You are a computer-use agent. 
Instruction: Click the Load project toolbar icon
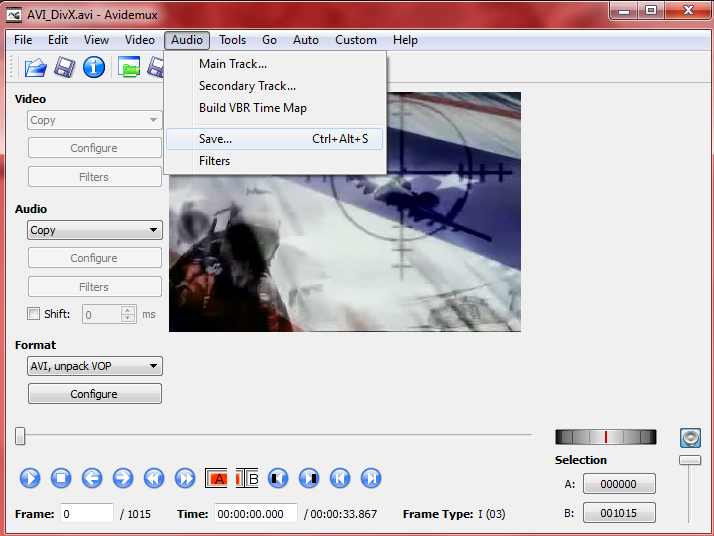point(129,67)
